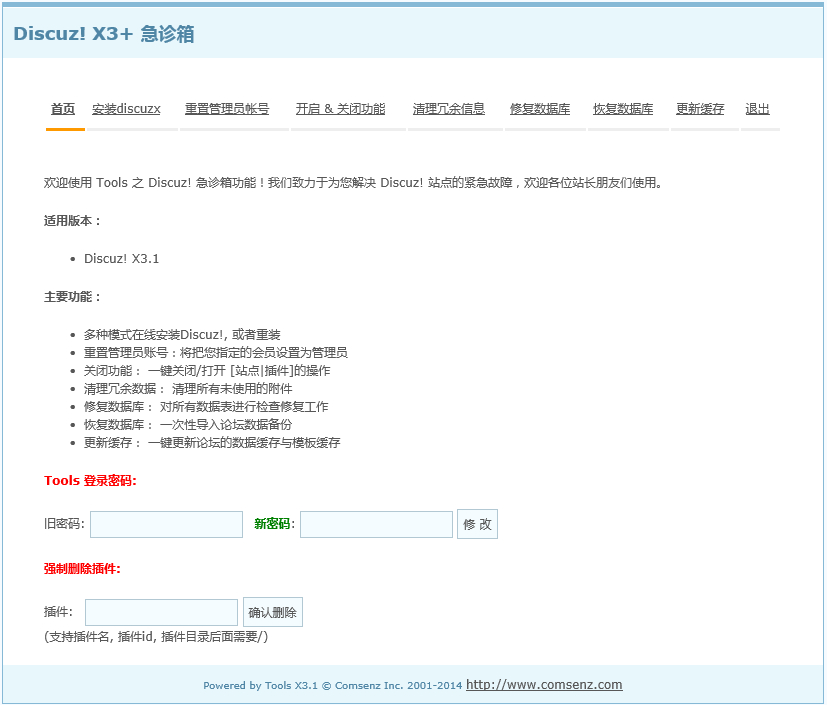
Task: Select the 清理冗余信息 tab
Action: tap(449, 109)
